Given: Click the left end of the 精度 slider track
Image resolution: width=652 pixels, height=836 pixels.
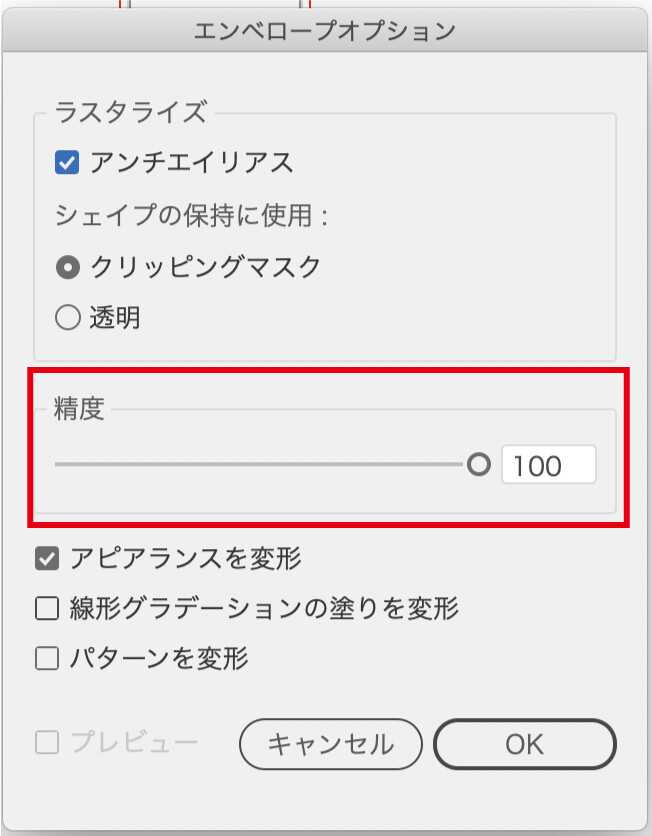Looking at the screenshot, I should click(x=58, y=465).
